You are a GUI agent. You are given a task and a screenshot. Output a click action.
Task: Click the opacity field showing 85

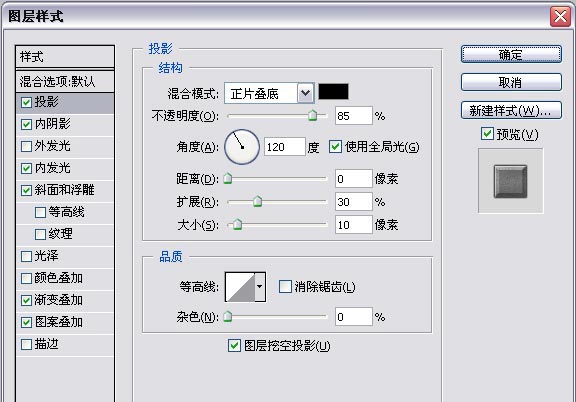(x=354, y=116)
